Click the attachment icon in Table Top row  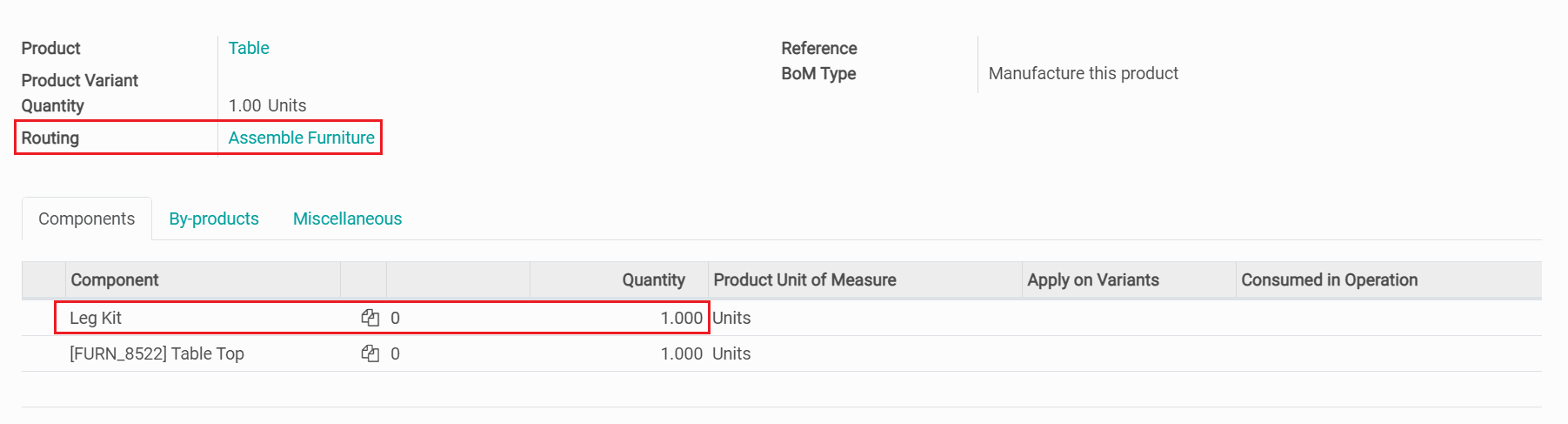coord(370,353)
